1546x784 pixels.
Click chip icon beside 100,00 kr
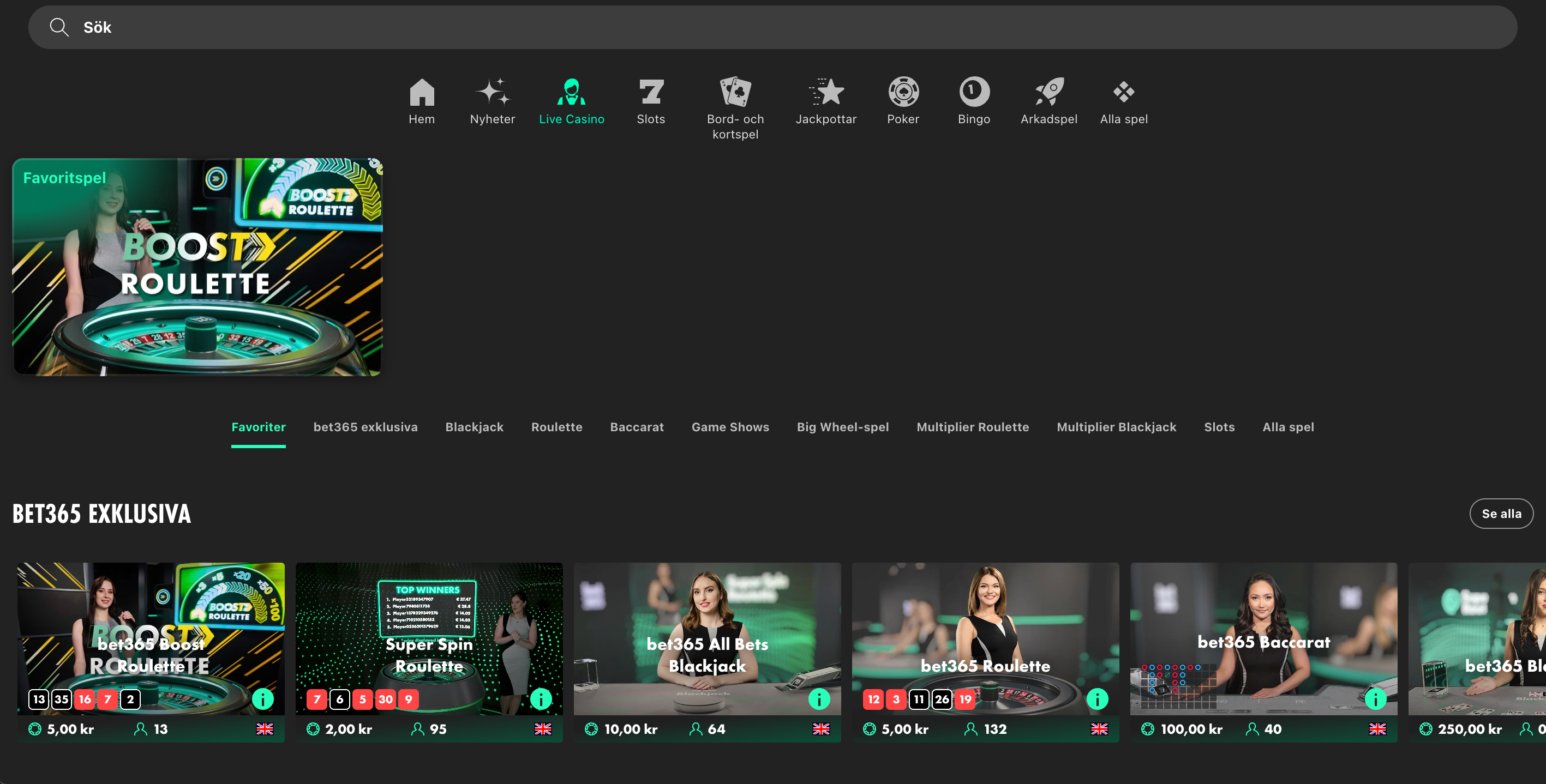1147,729
